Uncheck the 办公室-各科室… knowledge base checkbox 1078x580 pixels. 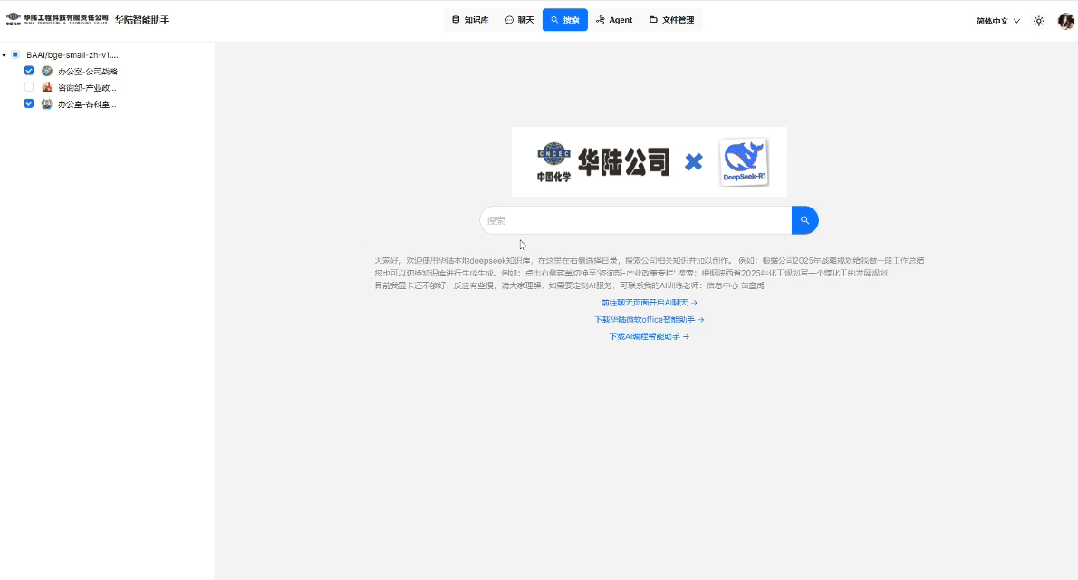point(29,104)
